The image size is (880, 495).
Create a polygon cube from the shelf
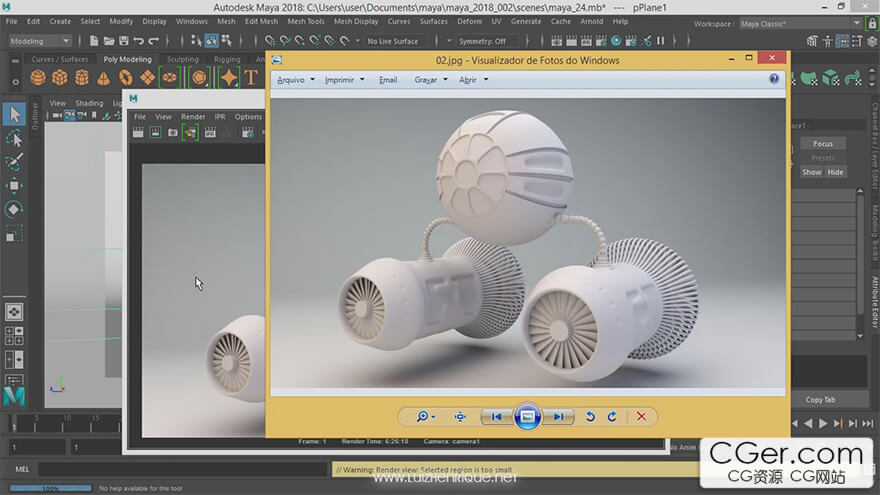pos(60,77)
